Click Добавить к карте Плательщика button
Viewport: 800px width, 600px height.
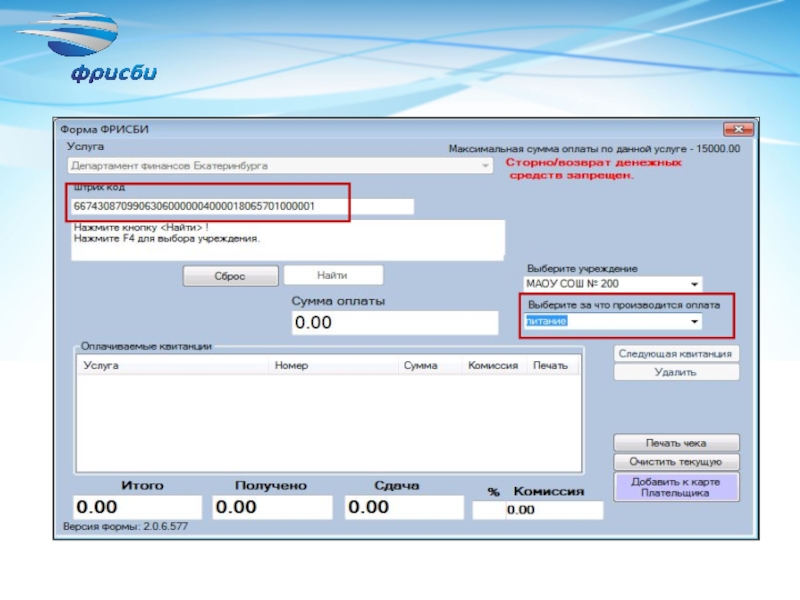[x=676, y=487]
